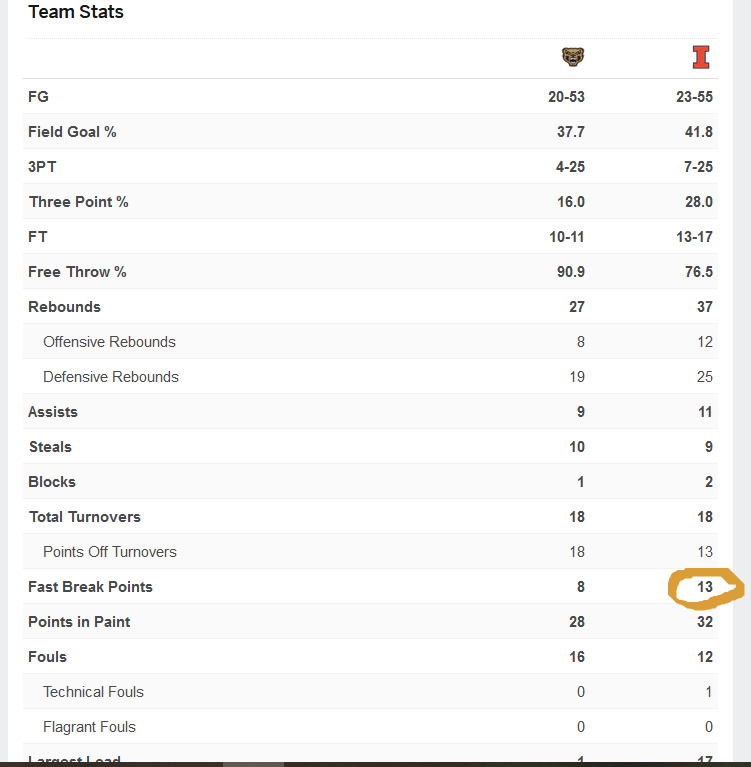Click the Points Off Turnovers label
The height and width of the screenshot is (767, 751).
pos(110,552)
